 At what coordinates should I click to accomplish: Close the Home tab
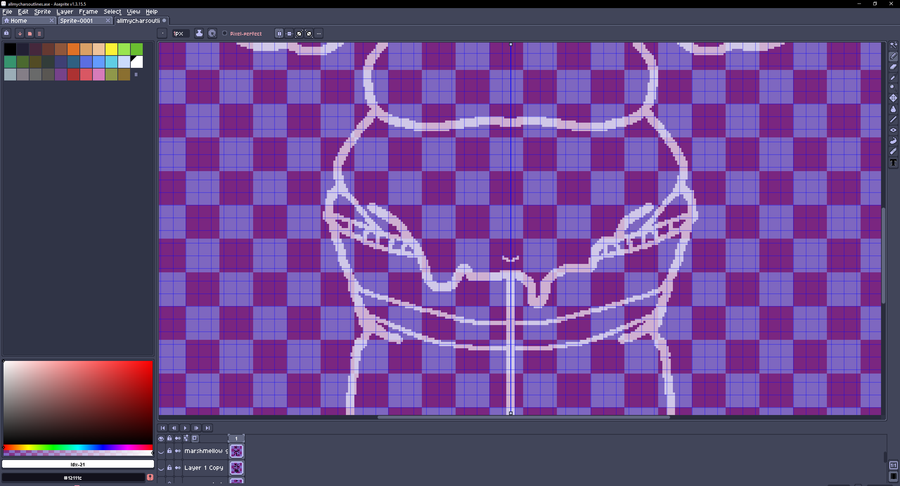(x=52, y=21)
